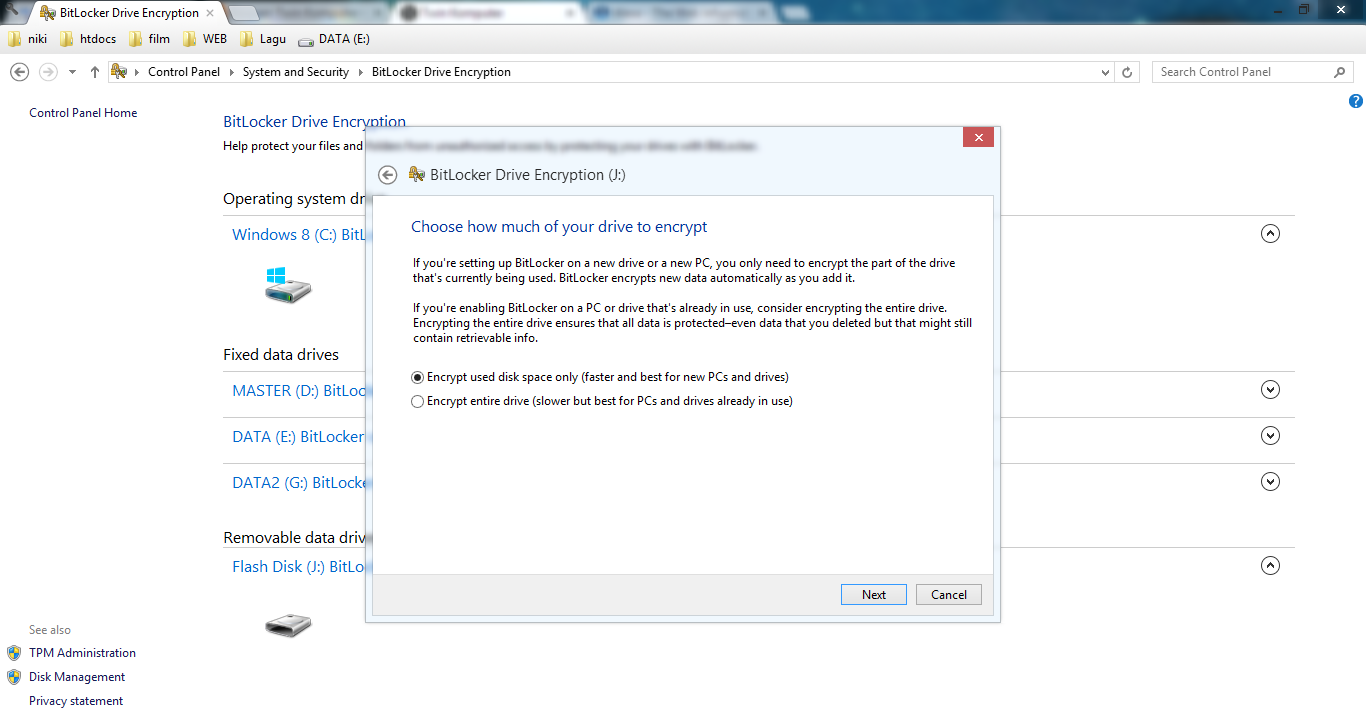1366x728 pixels.
Task: Open recent locations dropdown arrow
Action: click(72, 72)
